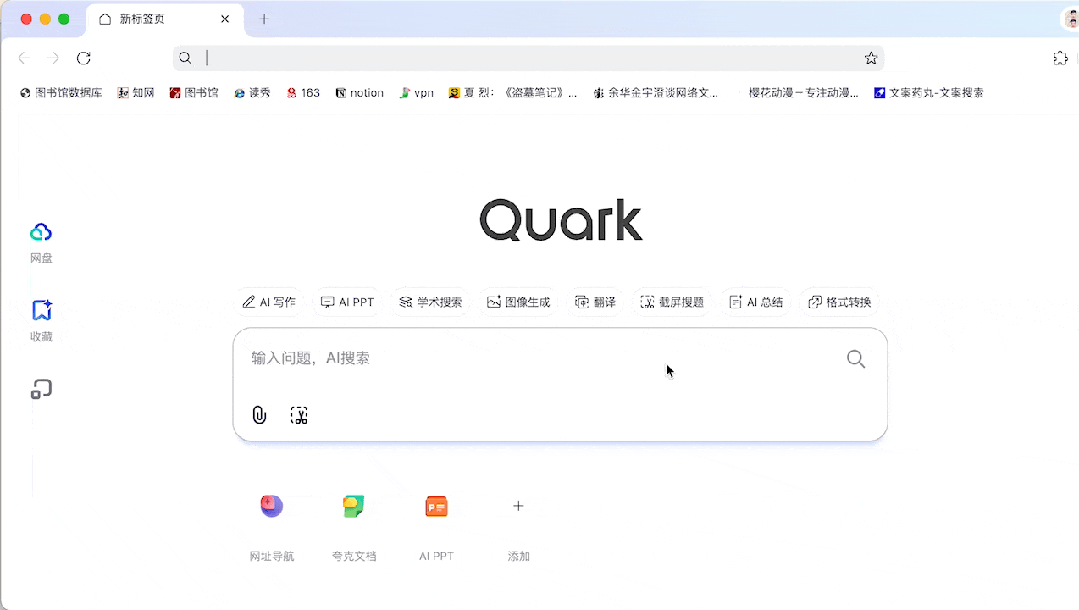Start 截屏搜题 screenshot question search
Viewport: 1079px width, 610px height.
[x=670, y=301]
